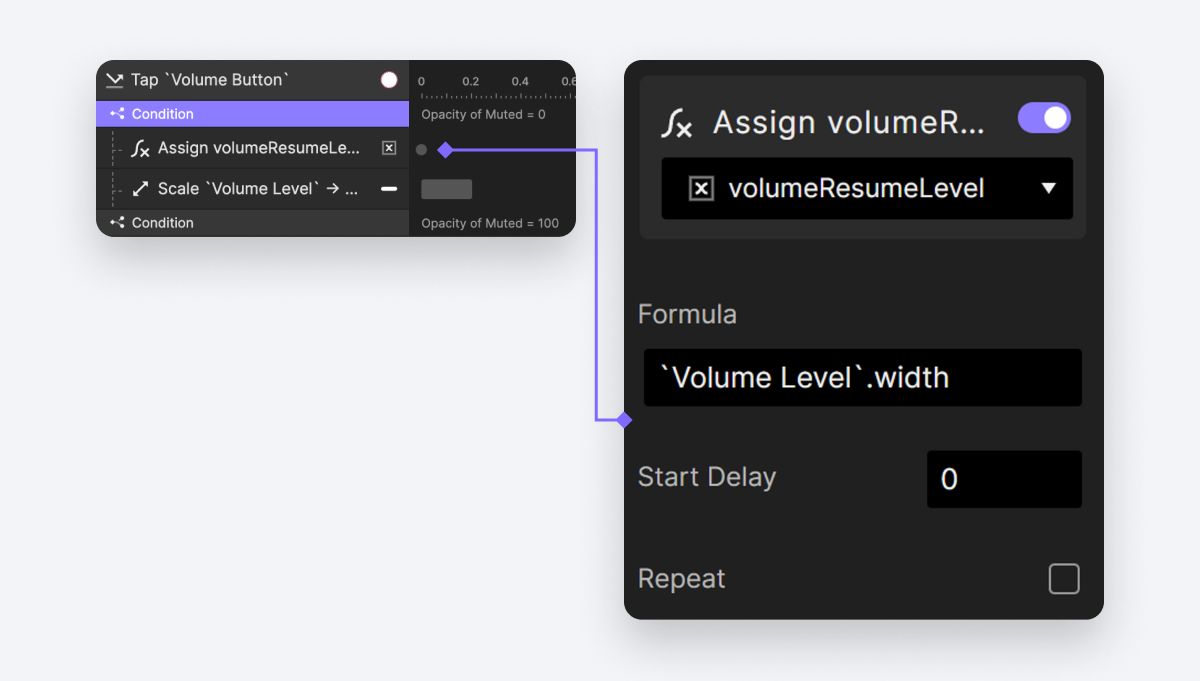The height and width of the screenshot is (681, 1200).
Task: Click the branch icon on the bottom Condition row
Action: click(x=117, y=223)
